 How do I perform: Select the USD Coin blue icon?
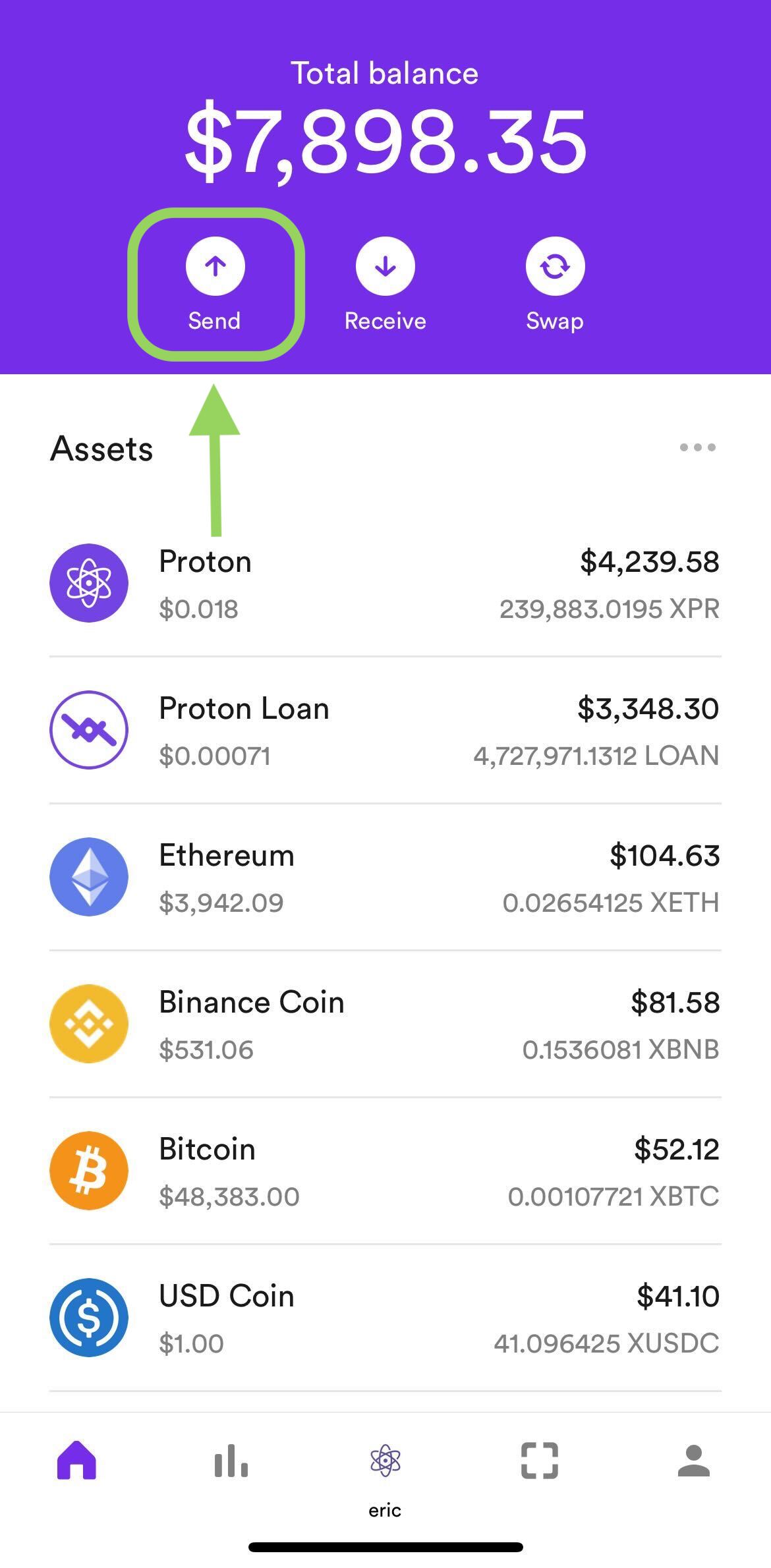pyautogui.click(x=89, y=1317)
